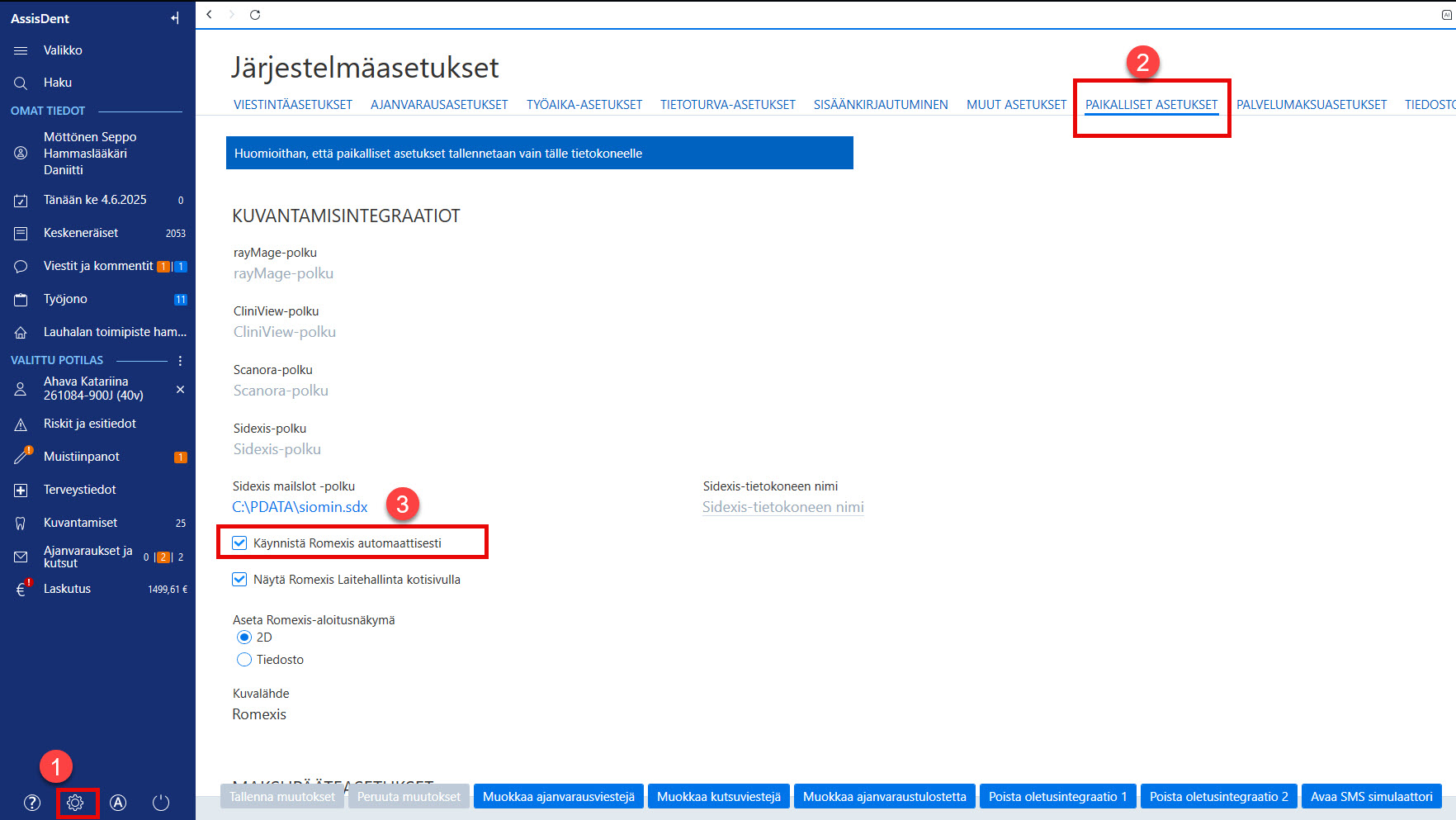The width and height of the screenshot is (1456, 820).
Task: Open the help question mark icon
Action: pyautogui.click(x=32, y=803)
